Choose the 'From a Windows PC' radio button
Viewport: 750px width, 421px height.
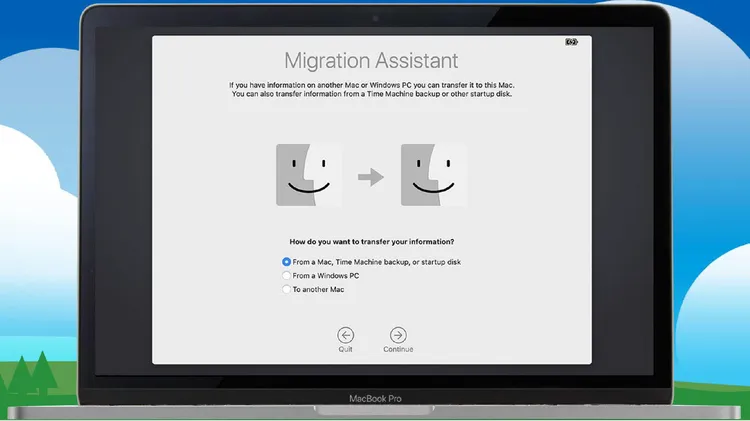[286, 276]
